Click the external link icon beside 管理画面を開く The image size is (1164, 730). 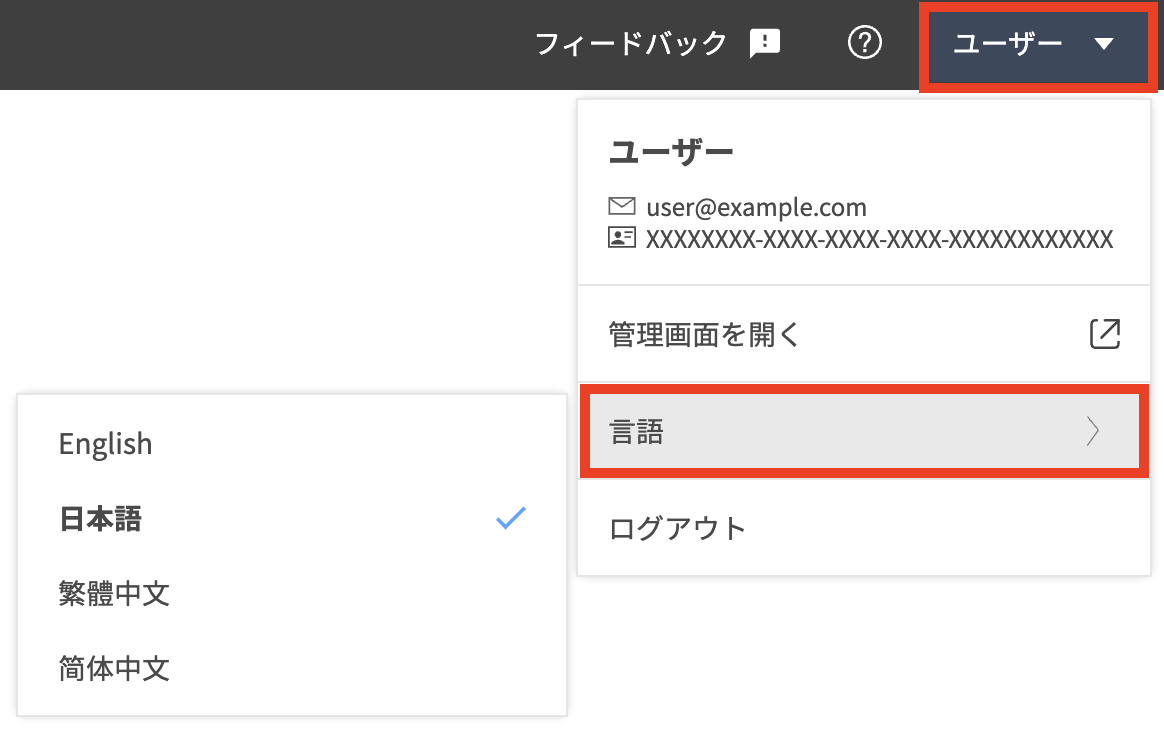1105,334
